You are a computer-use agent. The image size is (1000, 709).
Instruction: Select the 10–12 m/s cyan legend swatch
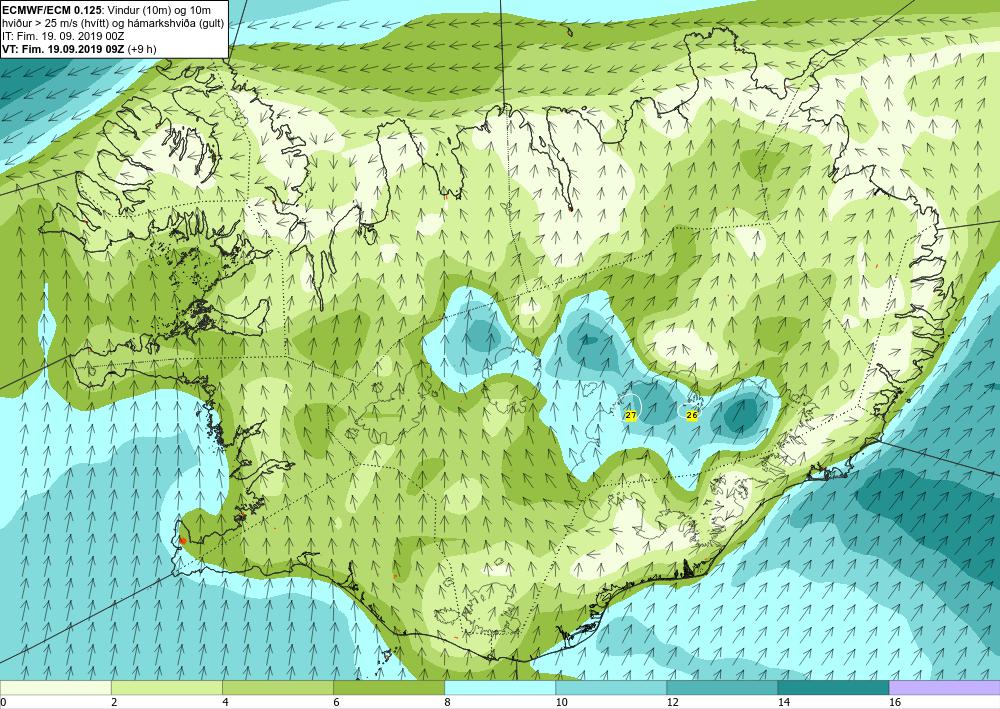click(611, 687)
